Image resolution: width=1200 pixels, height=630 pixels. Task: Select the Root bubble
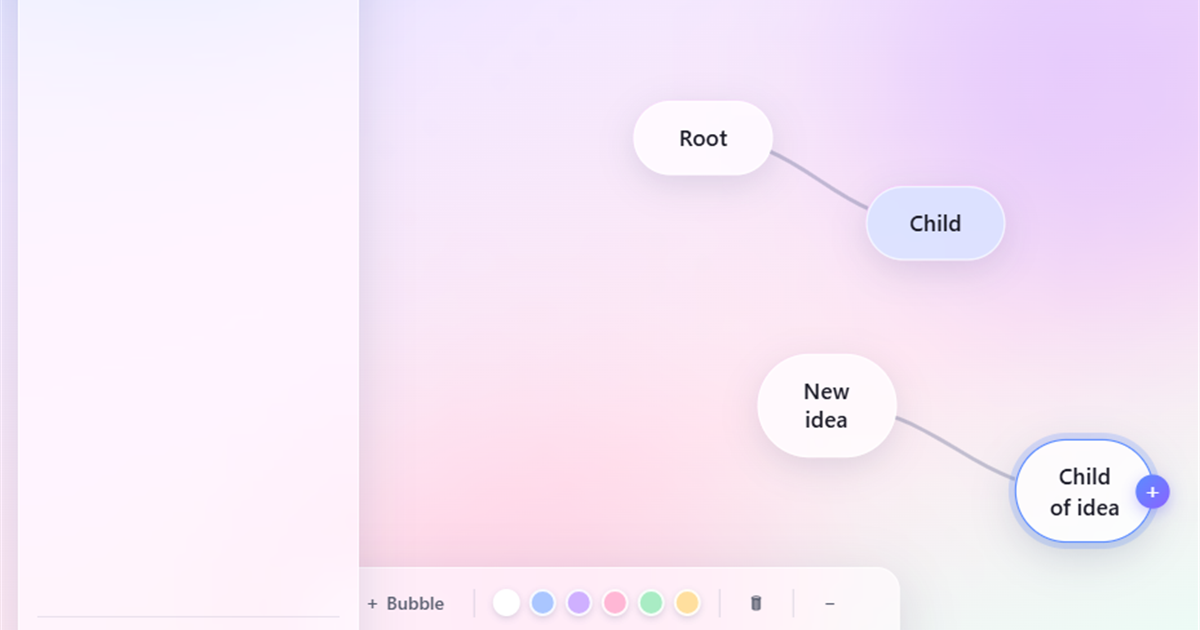point(703,138)
